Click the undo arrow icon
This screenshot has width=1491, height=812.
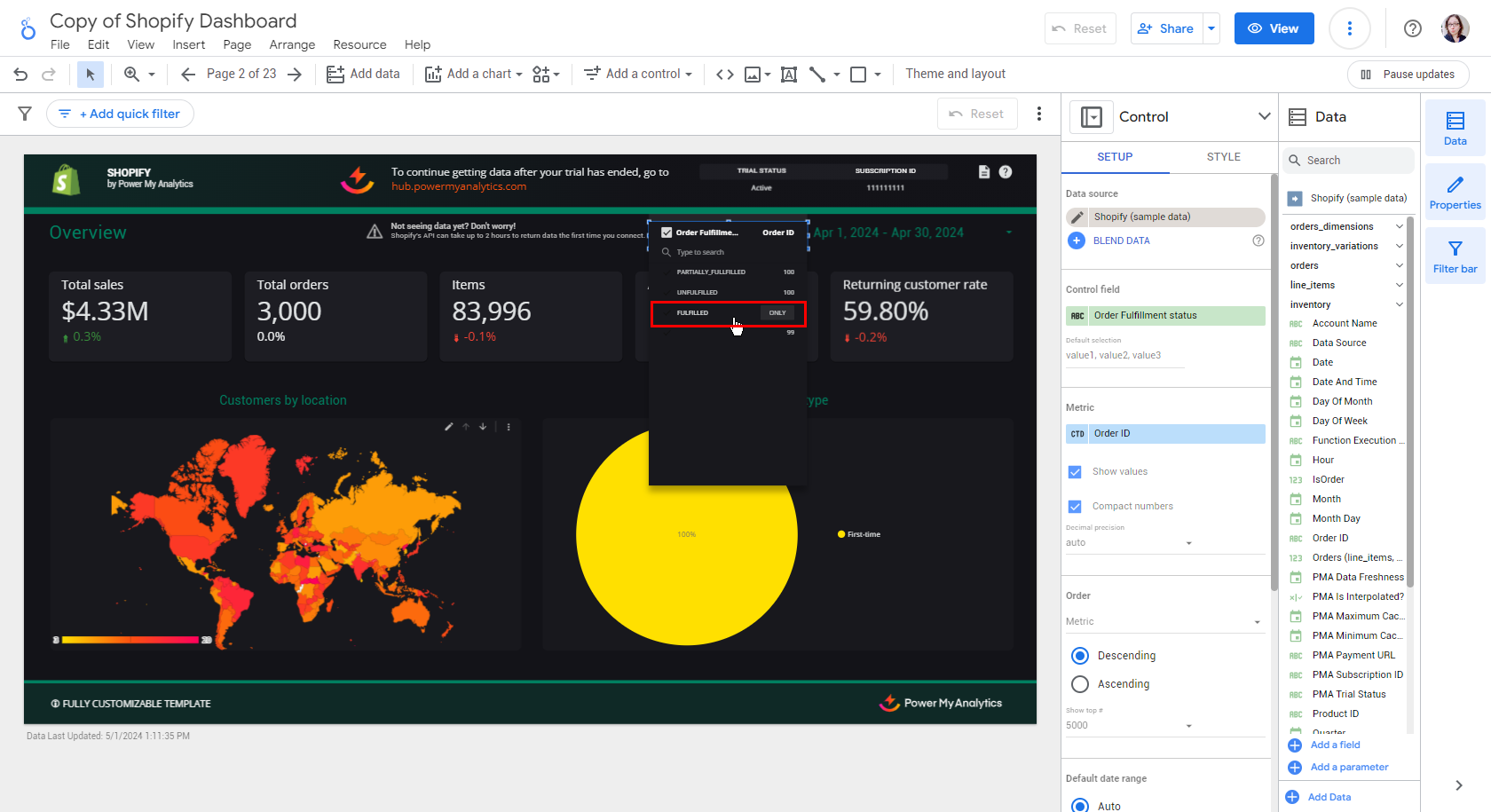point(20,75)
